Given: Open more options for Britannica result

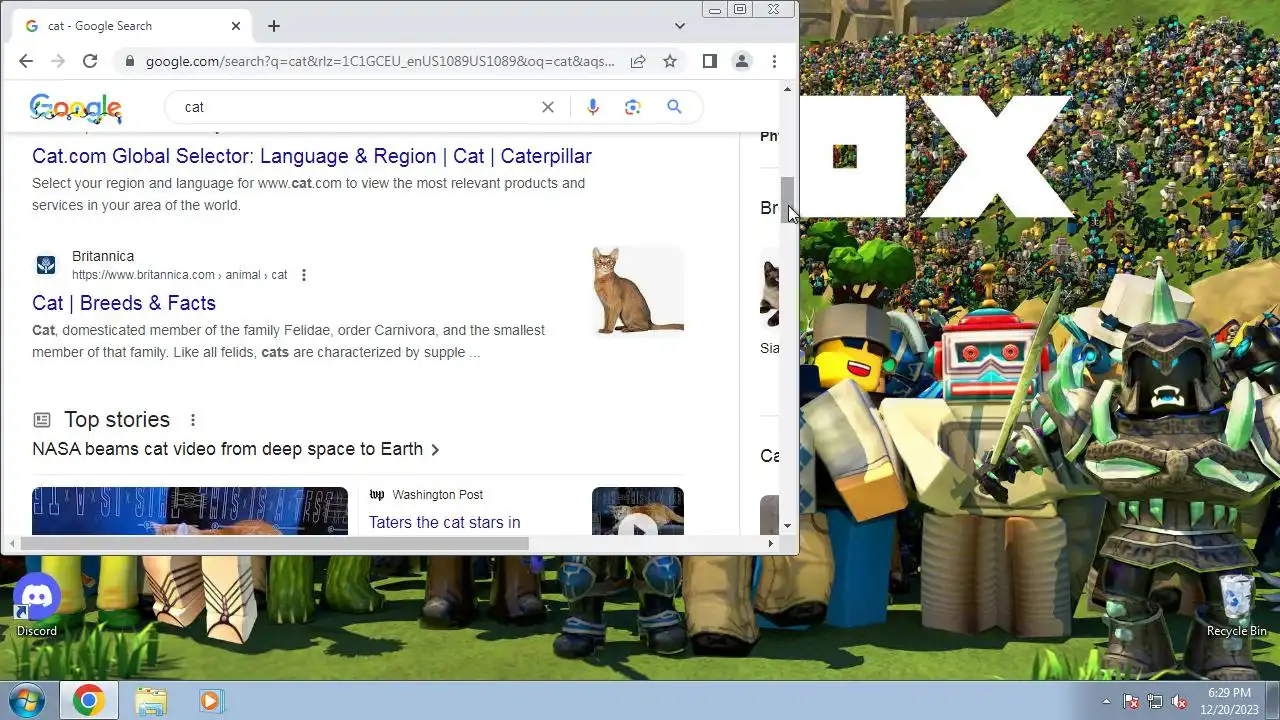Looking at the screenshot, I should click(x=304, y=275).
